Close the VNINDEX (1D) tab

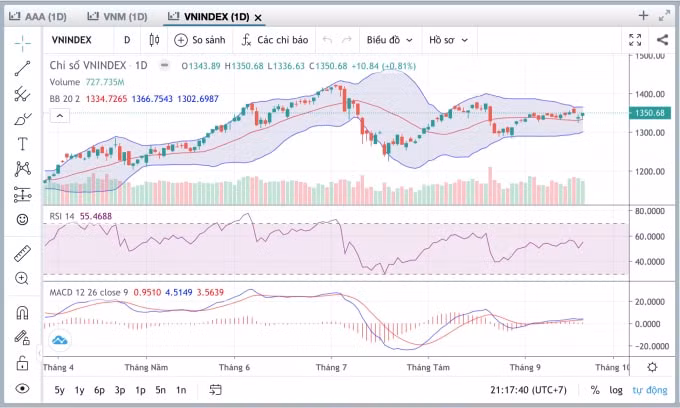(258, 18)
